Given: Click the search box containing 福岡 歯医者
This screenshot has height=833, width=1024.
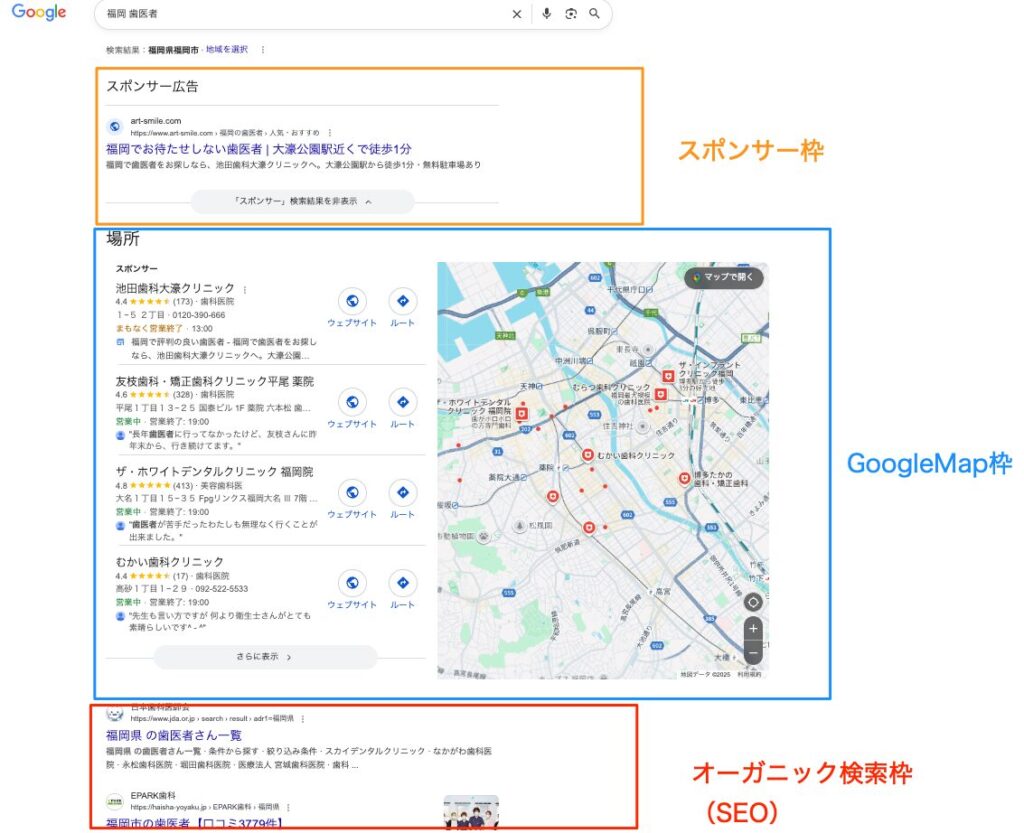Looking at the screenshot, I should tap(300, 14).
